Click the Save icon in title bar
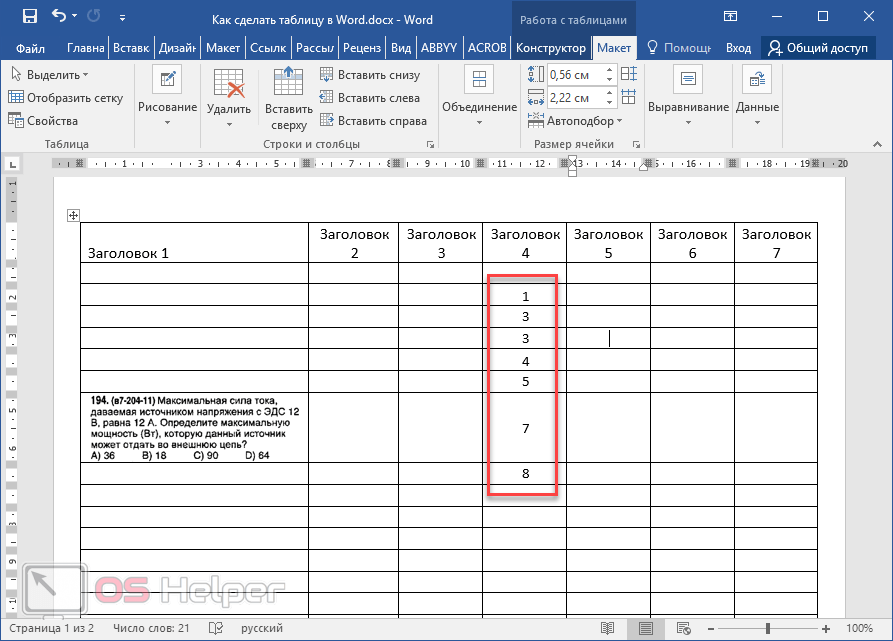 [x=29, y=17]
